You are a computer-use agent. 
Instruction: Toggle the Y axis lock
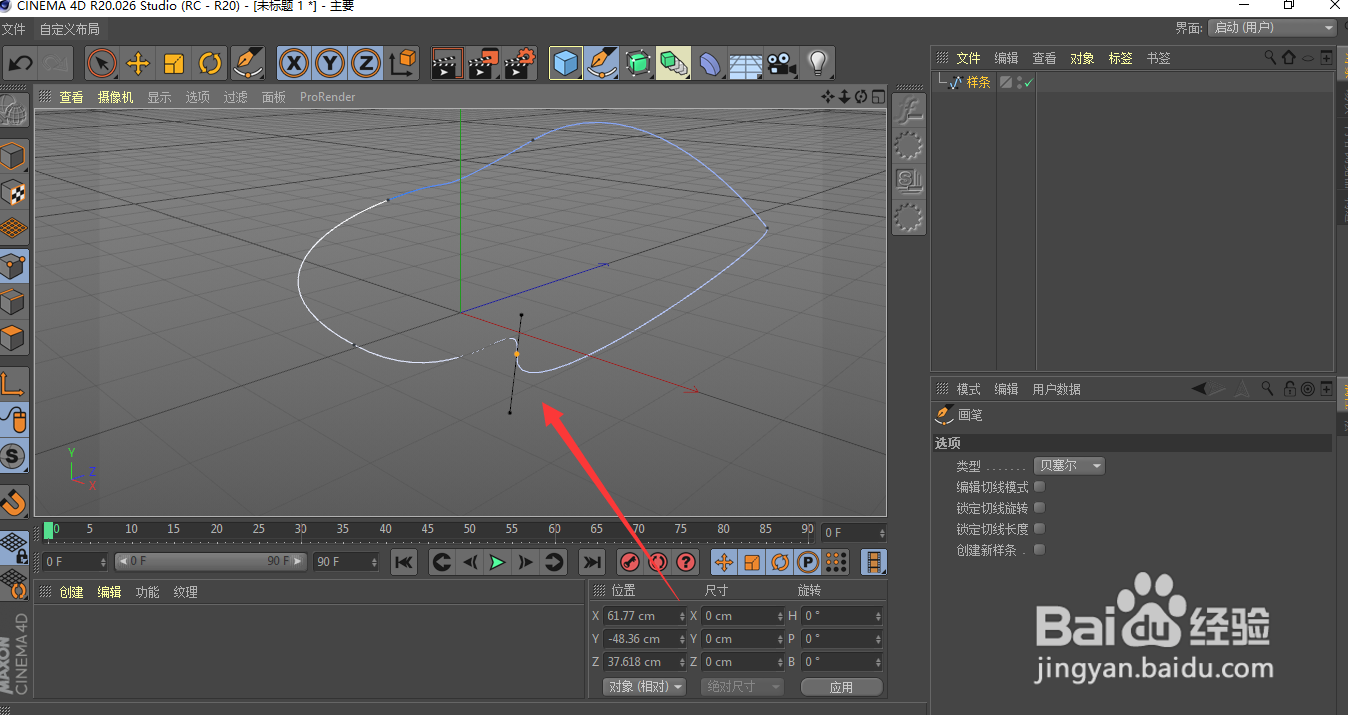pyautogui.click(x=330, y=63)
